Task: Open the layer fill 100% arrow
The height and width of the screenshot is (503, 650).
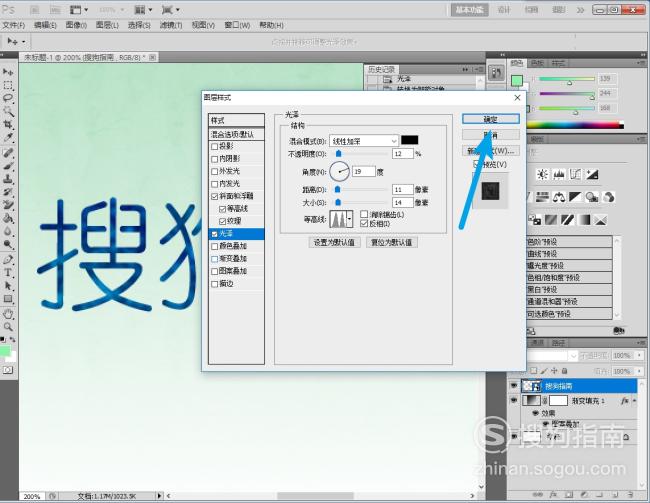Action: pyautogui.click(x=640, y=371)
